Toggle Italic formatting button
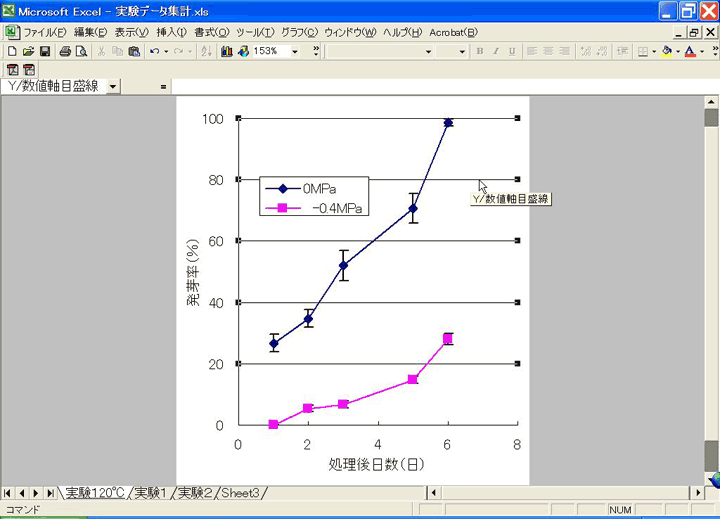The image size is (720, 519). click(x=495, y=51)
